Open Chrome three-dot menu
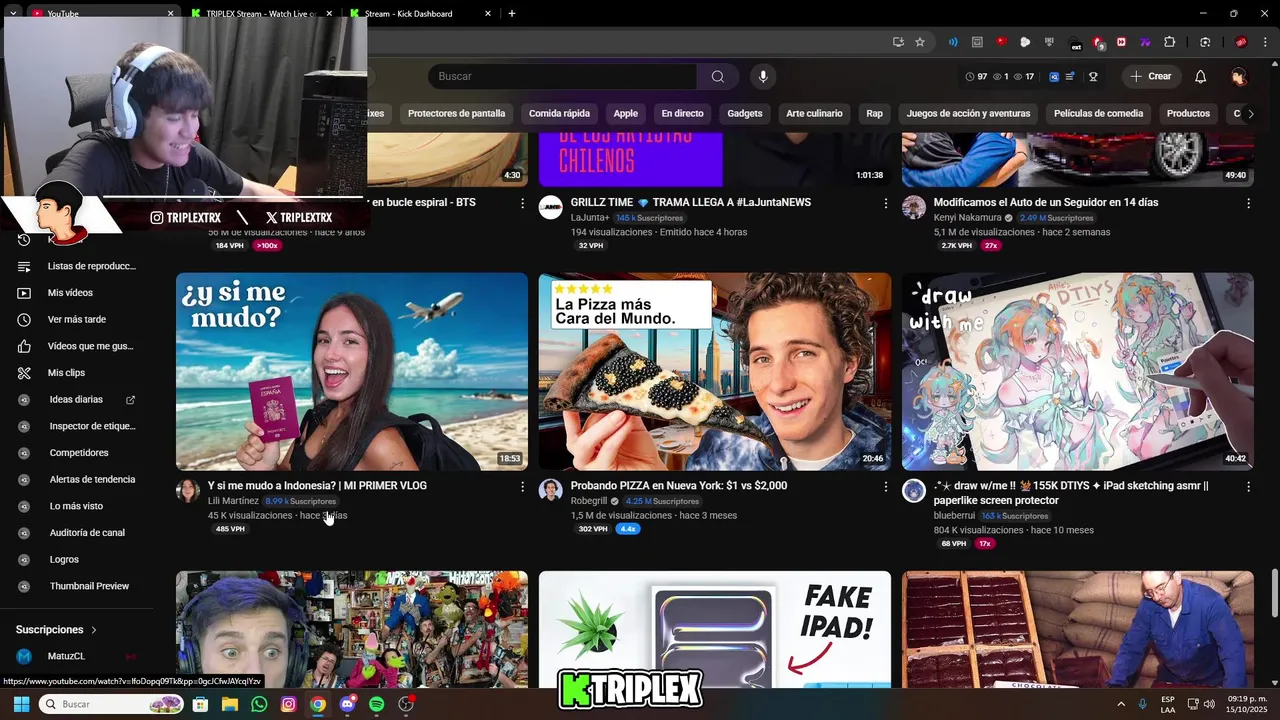This screenshot has width=1280, height=720. pyautogui.click(x=1265, y=42)
